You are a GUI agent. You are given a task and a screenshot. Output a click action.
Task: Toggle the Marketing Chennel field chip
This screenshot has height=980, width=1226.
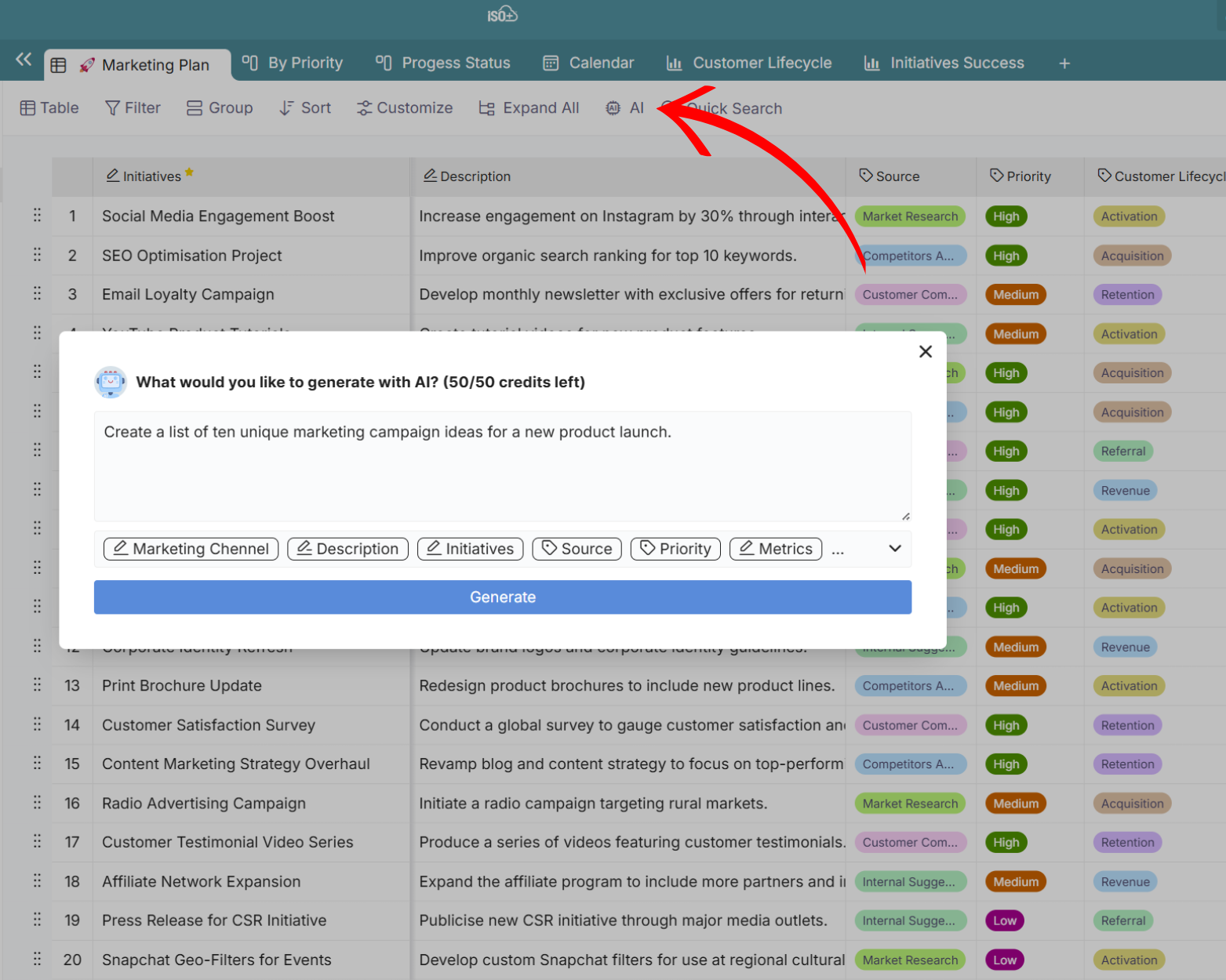pyautogui.click(x=191, y=549)
